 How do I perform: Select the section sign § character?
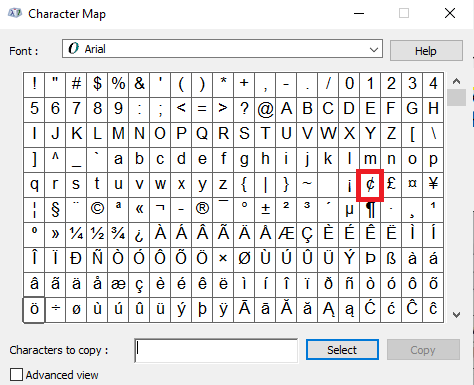[55, 210]
